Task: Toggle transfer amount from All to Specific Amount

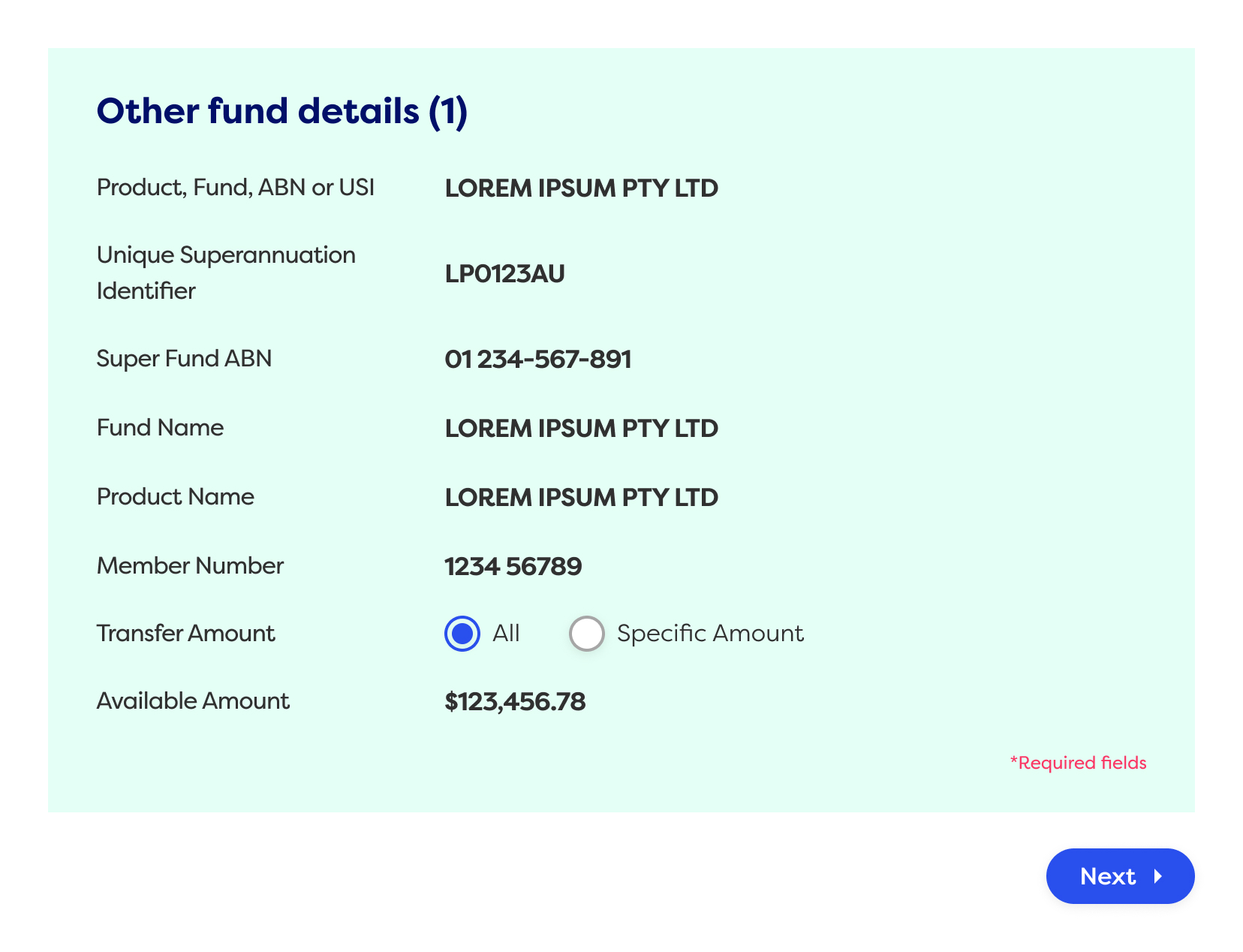Action: tap(586, 634)
